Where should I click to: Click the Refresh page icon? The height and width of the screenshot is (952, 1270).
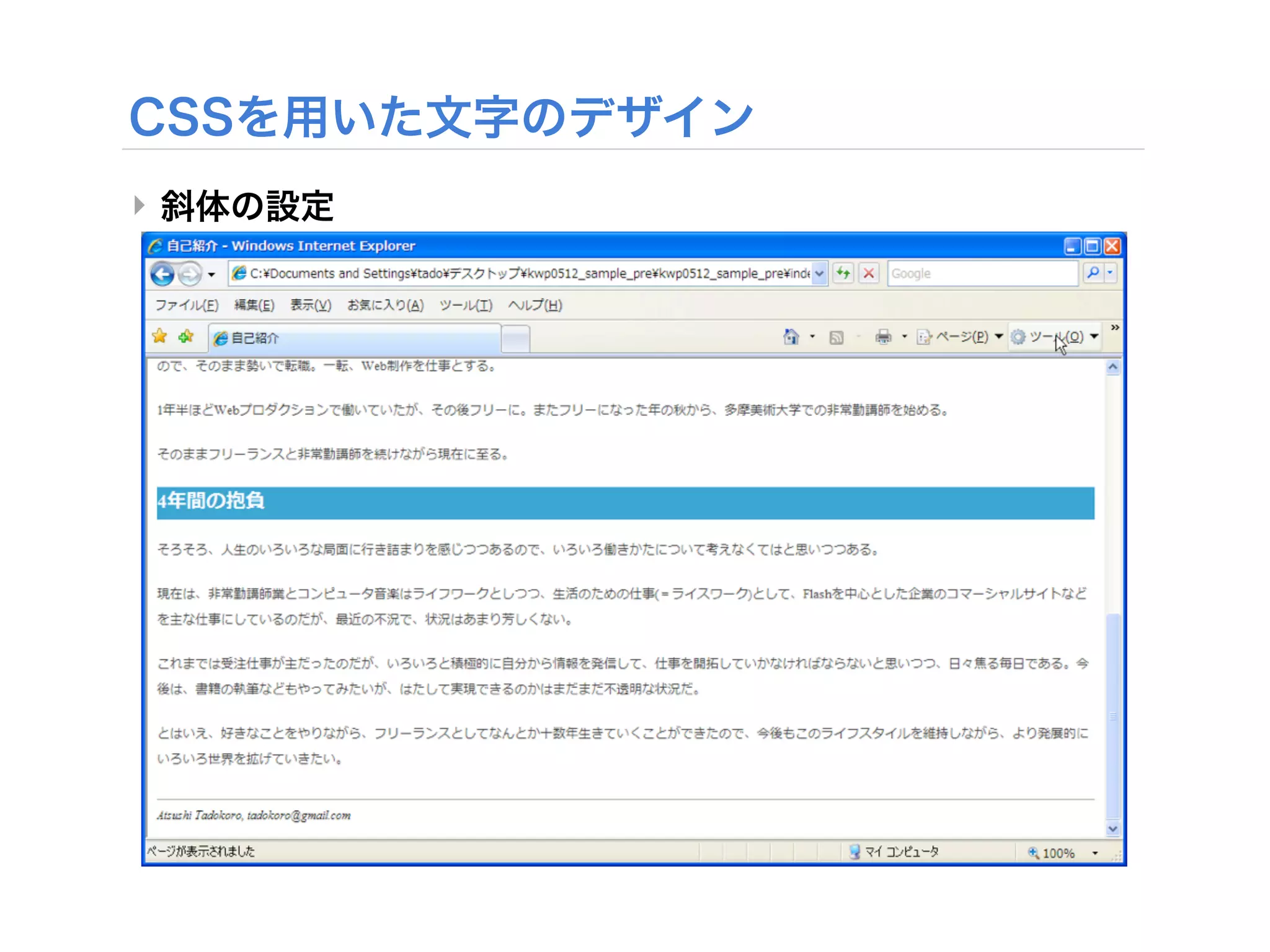[x=843, y=273]
